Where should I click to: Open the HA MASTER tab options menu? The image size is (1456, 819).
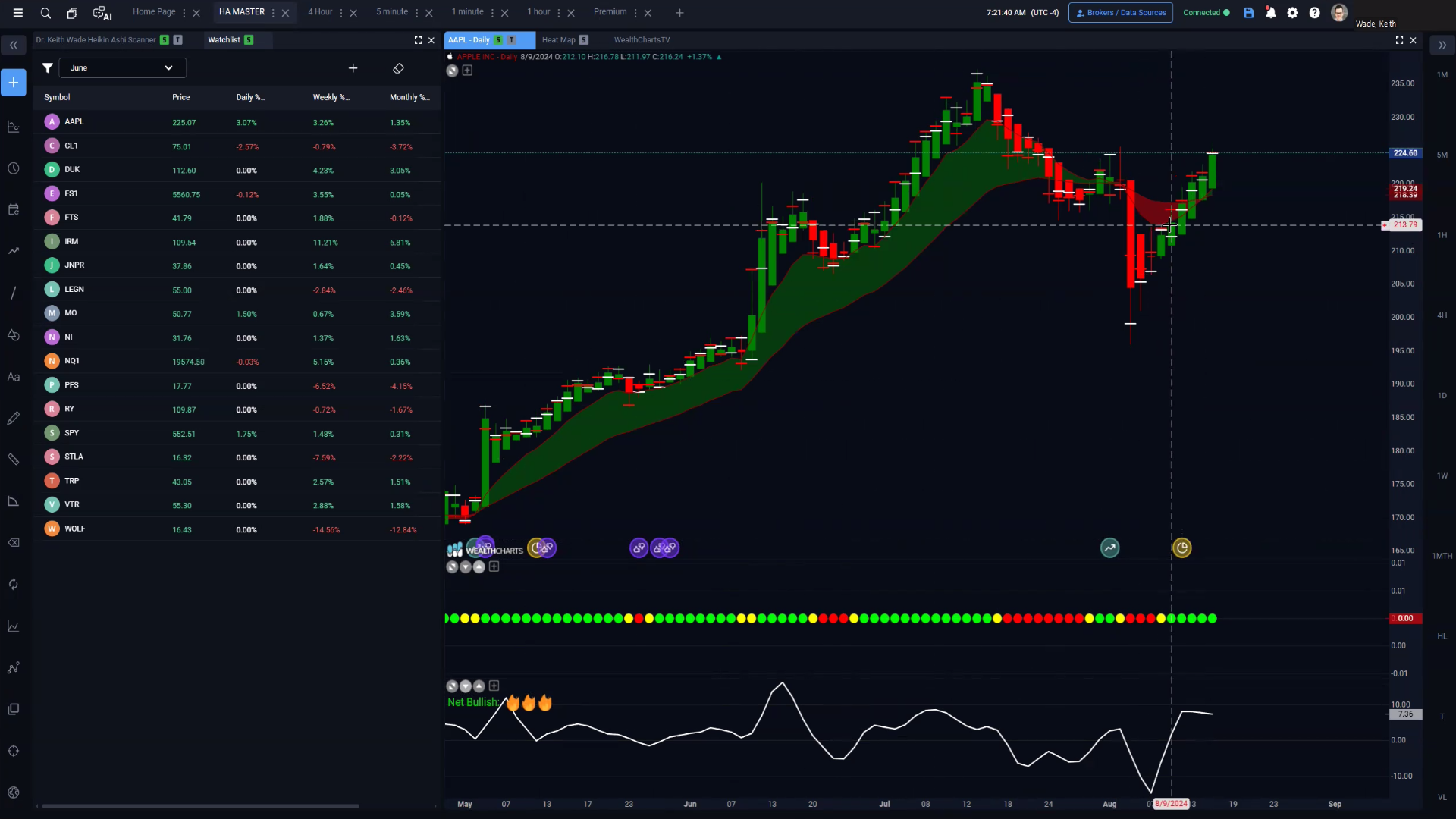[273, 13]
